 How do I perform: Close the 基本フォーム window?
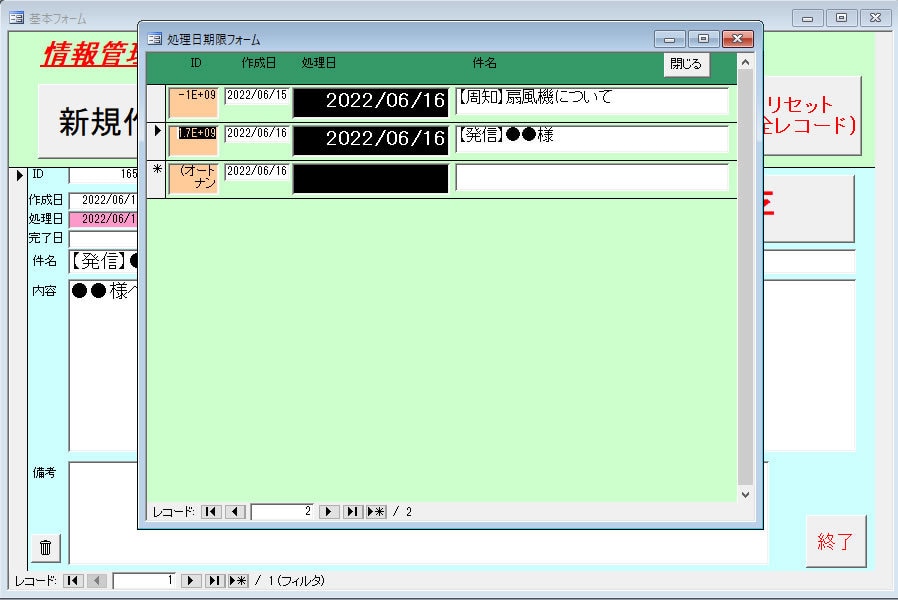(x=875, y=18)
